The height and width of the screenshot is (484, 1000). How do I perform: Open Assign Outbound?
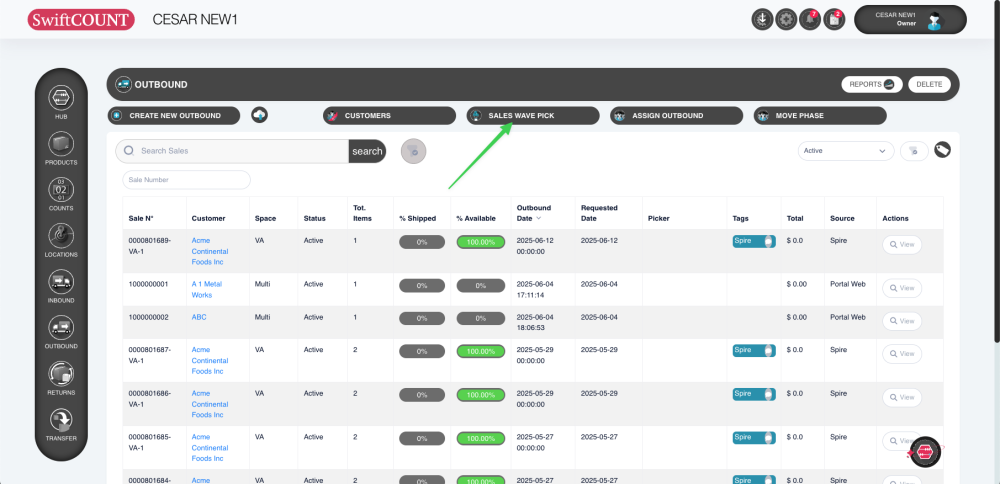[677, 115]
